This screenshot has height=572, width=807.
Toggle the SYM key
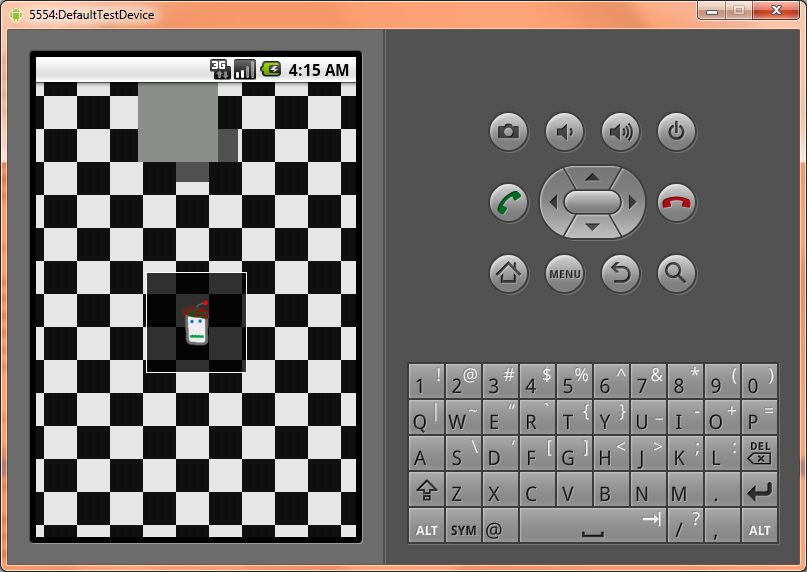pyautogui.click(x=463, y=529)
